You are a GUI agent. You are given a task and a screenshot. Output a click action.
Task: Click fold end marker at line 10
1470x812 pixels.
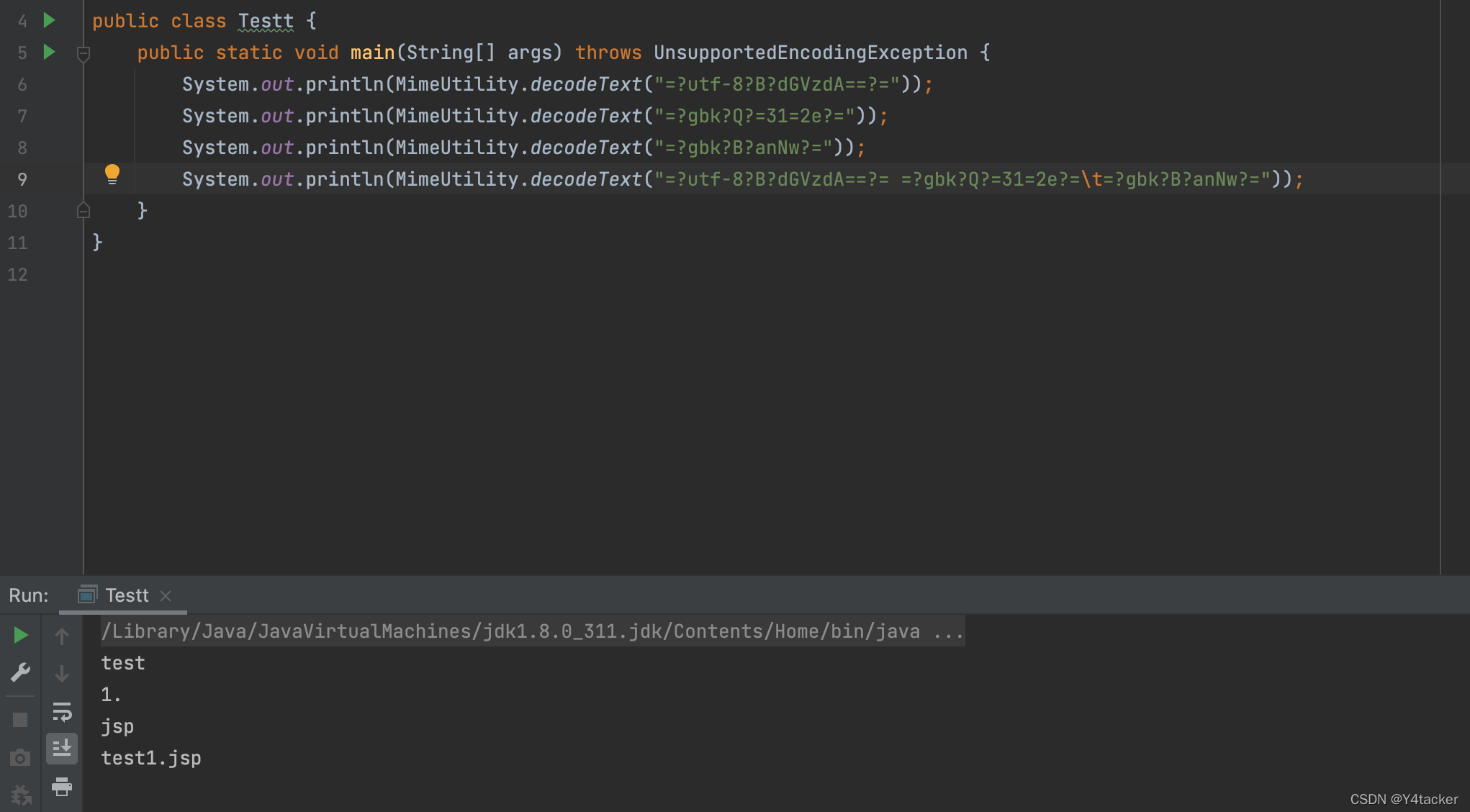coord(84,211)
